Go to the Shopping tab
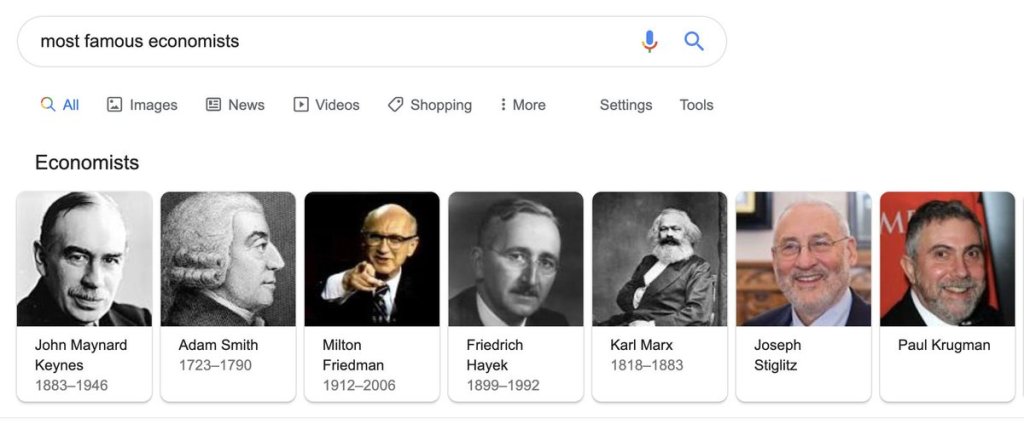 click(430, 105)
